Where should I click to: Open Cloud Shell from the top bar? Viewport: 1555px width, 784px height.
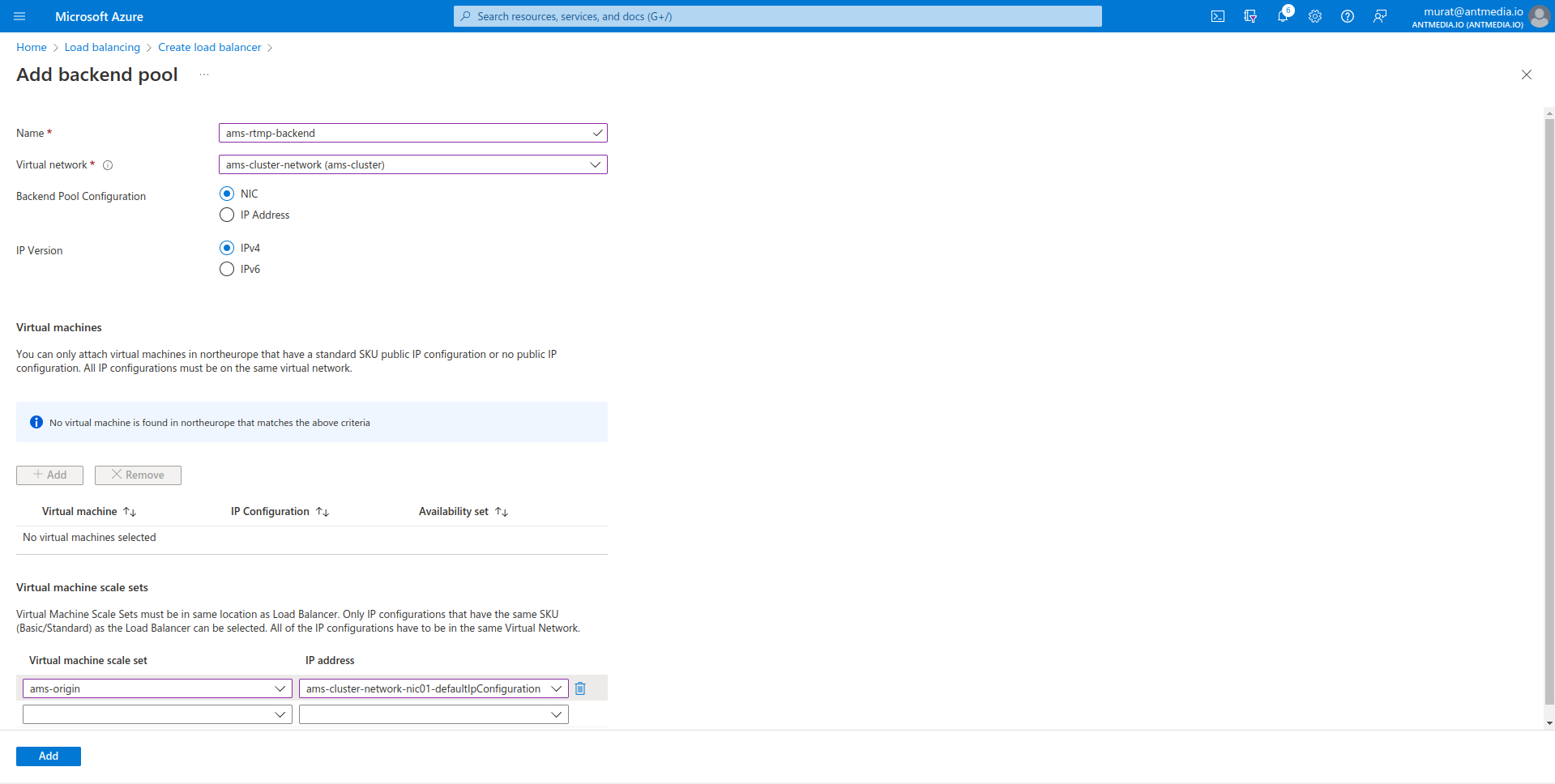point(1218,16)
